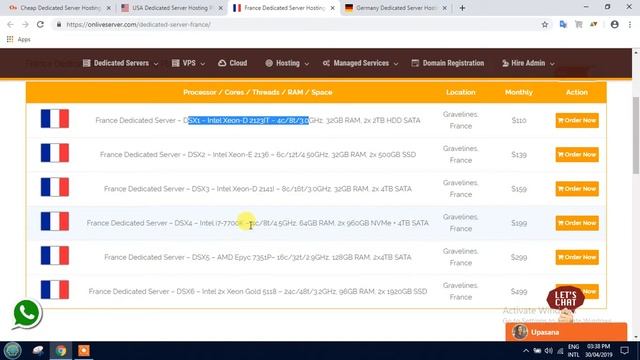Screen dimensions: 640x360
Task: Expand the Managed Services dropdown
Action: [x=360, y=63]
